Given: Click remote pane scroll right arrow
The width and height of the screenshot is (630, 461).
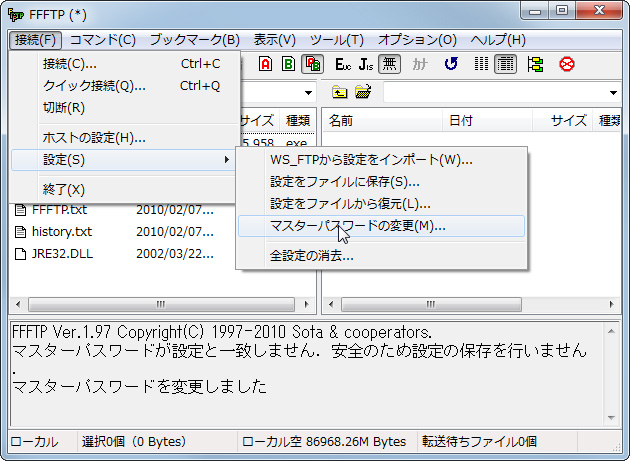Looking at the screenshot, I should tap(612, 304).
